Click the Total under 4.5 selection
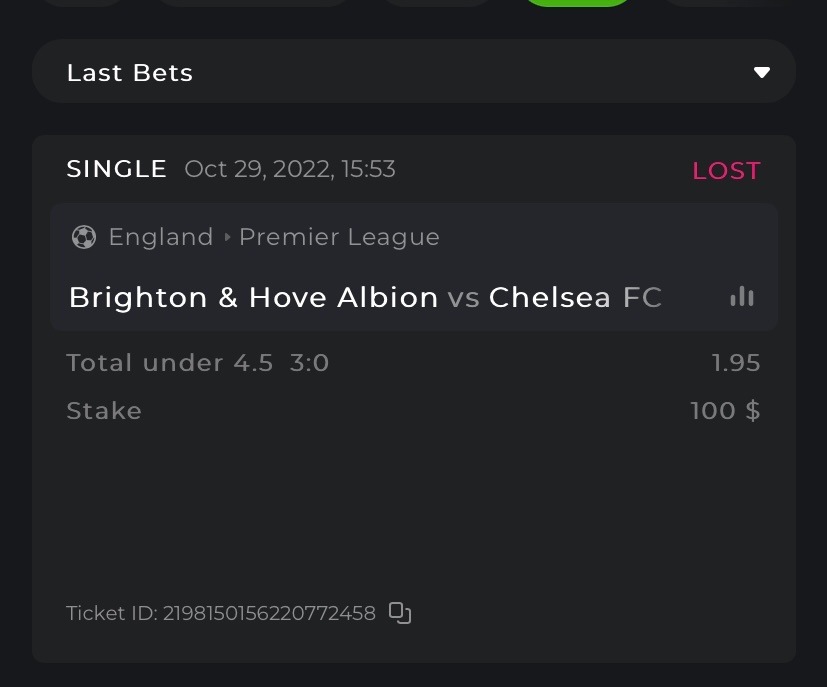 click(169, 362)
